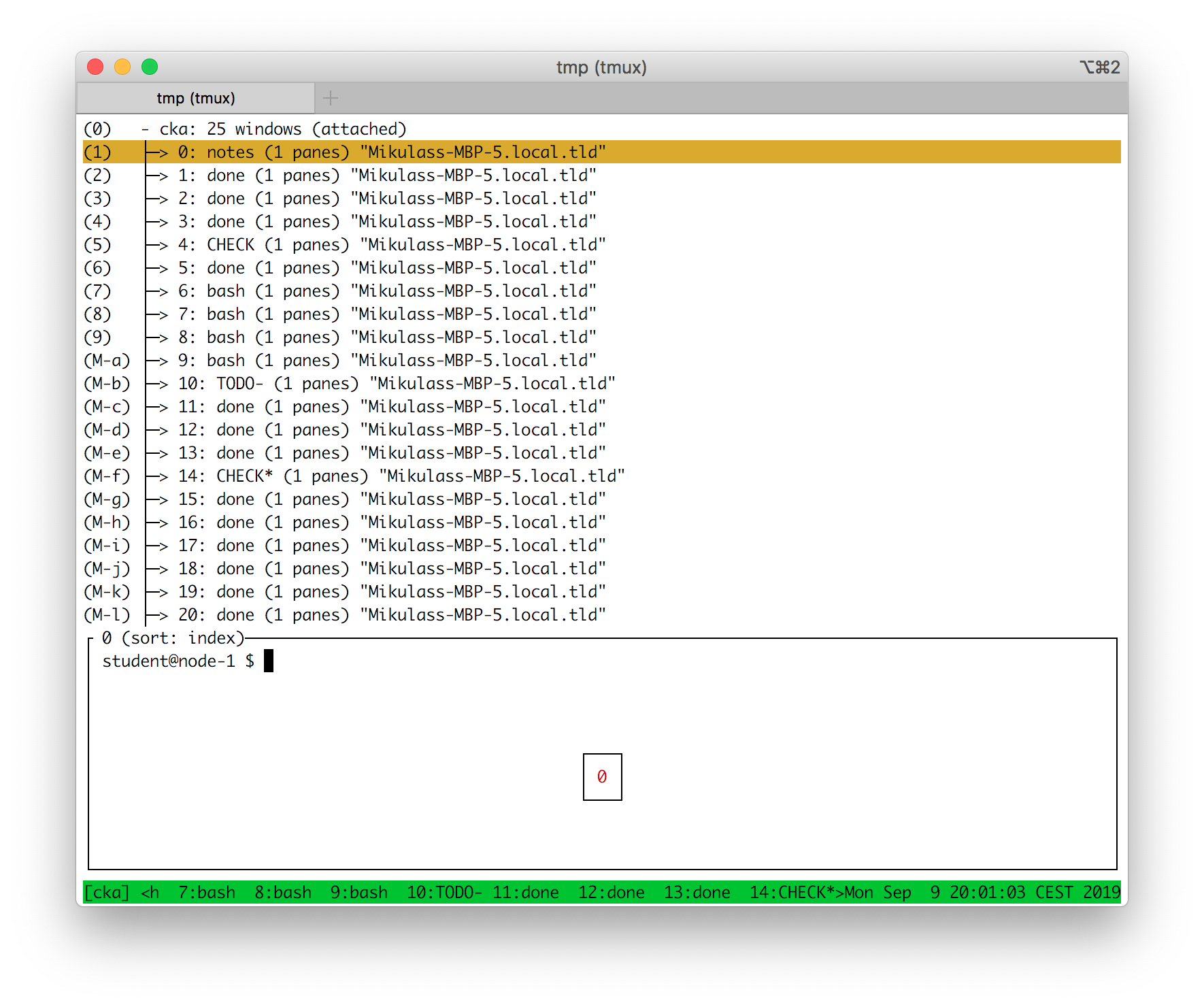The height and width of the screenshot is (1007, 1204).
Task: Select window '19: done' row
Action: [602, 592]
